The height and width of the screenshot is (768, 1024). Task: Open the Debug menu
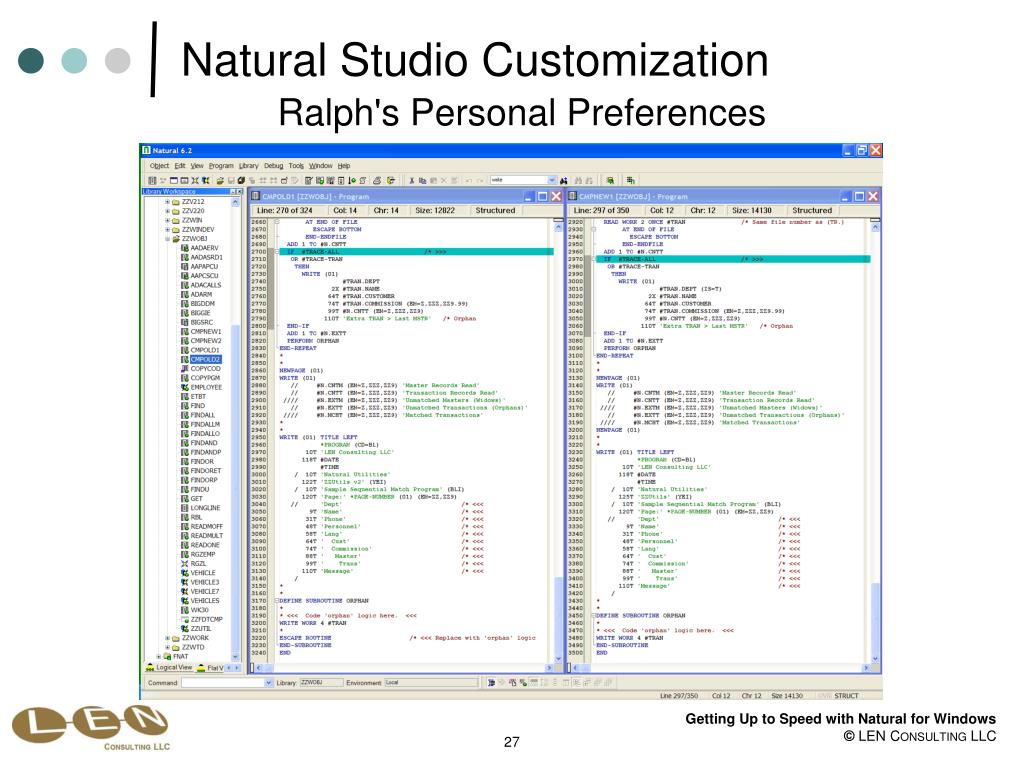273,166
